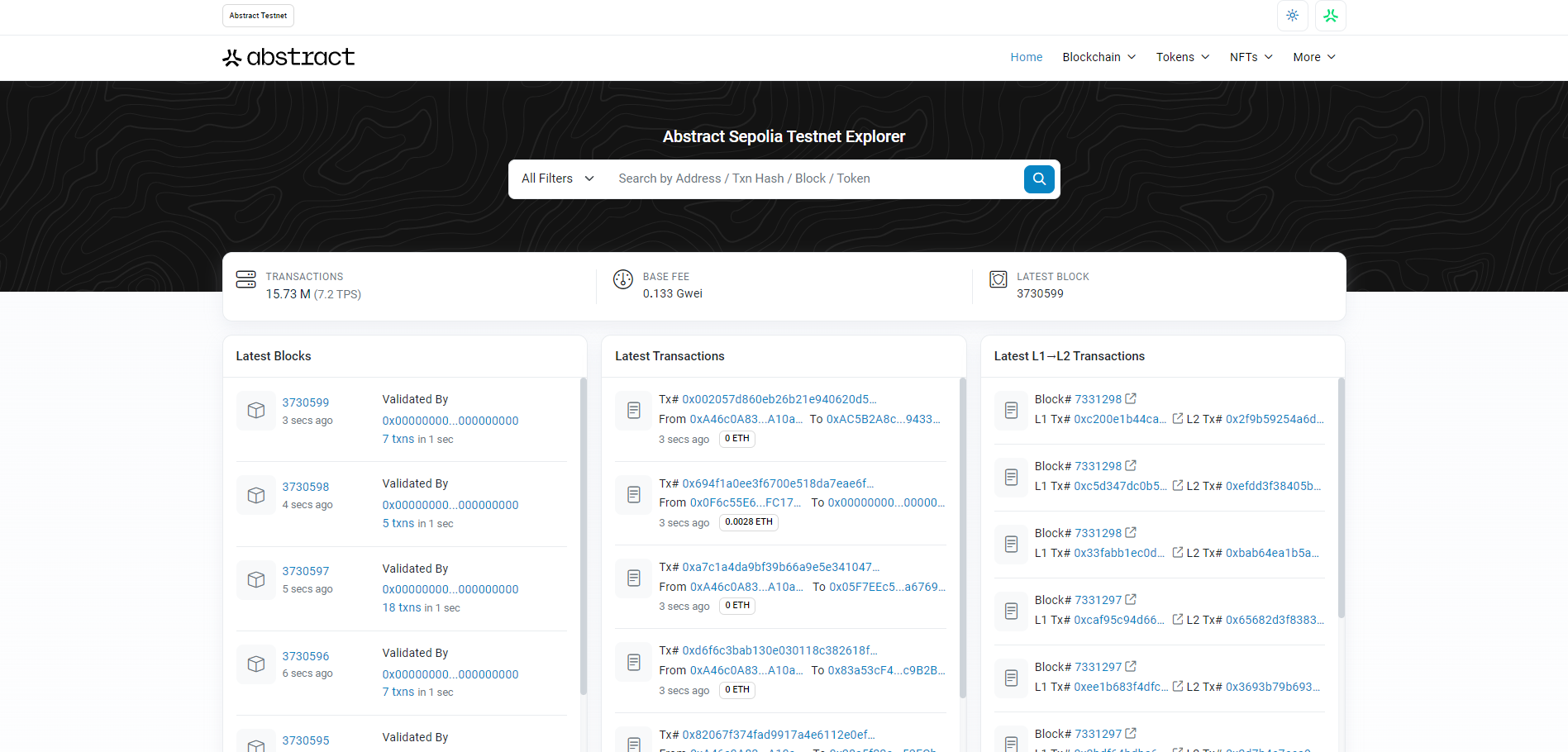Open external link icon beside L1 Tx 0xc5d347dc0b5
The width and height of the screenshot is (1568, 752).
(x=1178, y=485)
